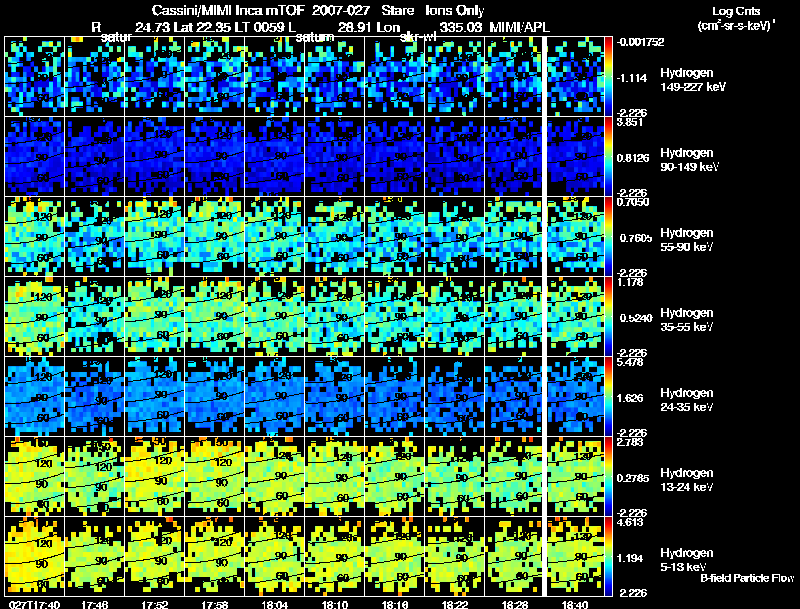Viewport: 800px width, 609px height.
Task: Open the 149-227 keV panel at 17:58
Action: pyautogui.click(x=215, y=77)
